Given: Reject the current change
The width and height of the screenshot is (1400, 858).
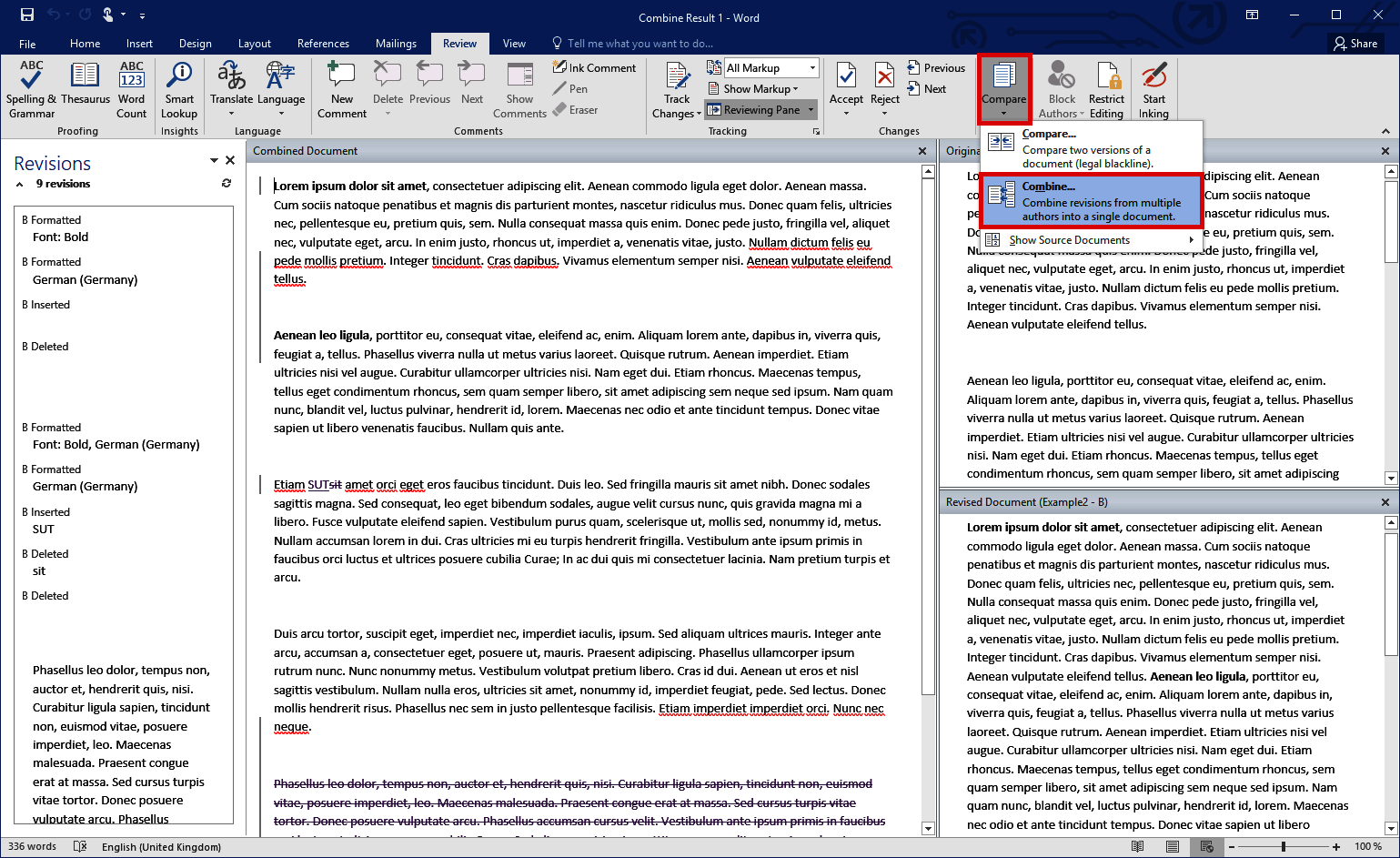Looking at the screenshot, I should coord(884,89).
